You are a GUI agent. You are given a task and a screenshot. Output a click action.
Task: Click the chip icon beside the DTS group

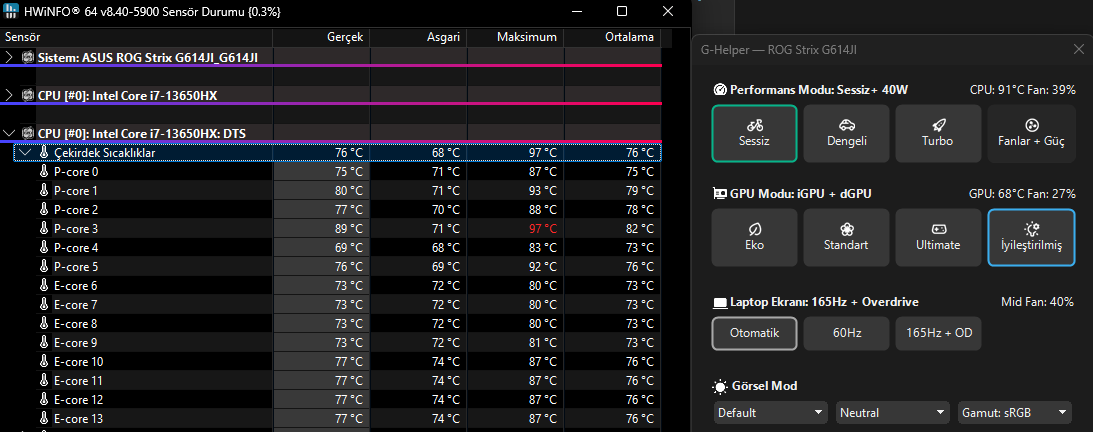coord(28,133)
